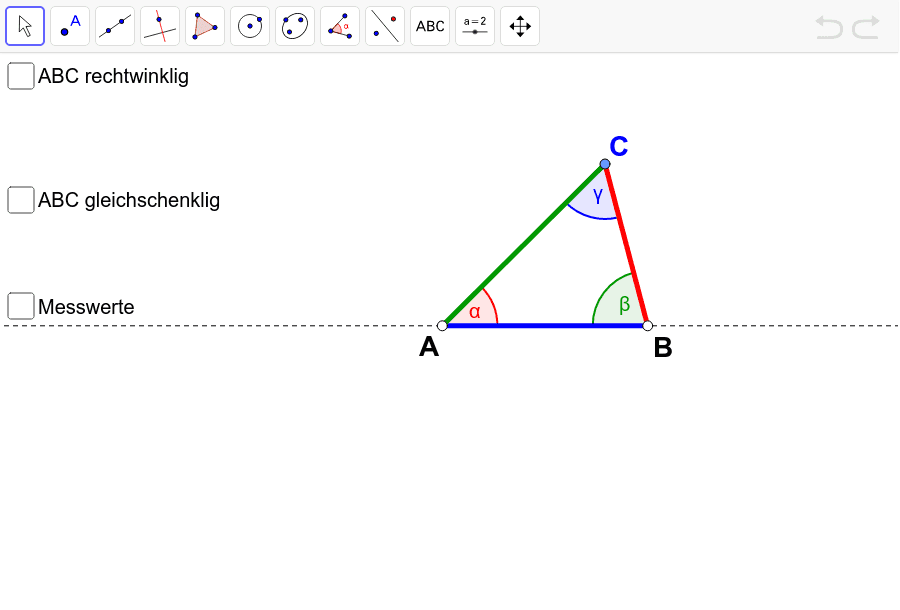Click vertex point A

pos(442,326)
